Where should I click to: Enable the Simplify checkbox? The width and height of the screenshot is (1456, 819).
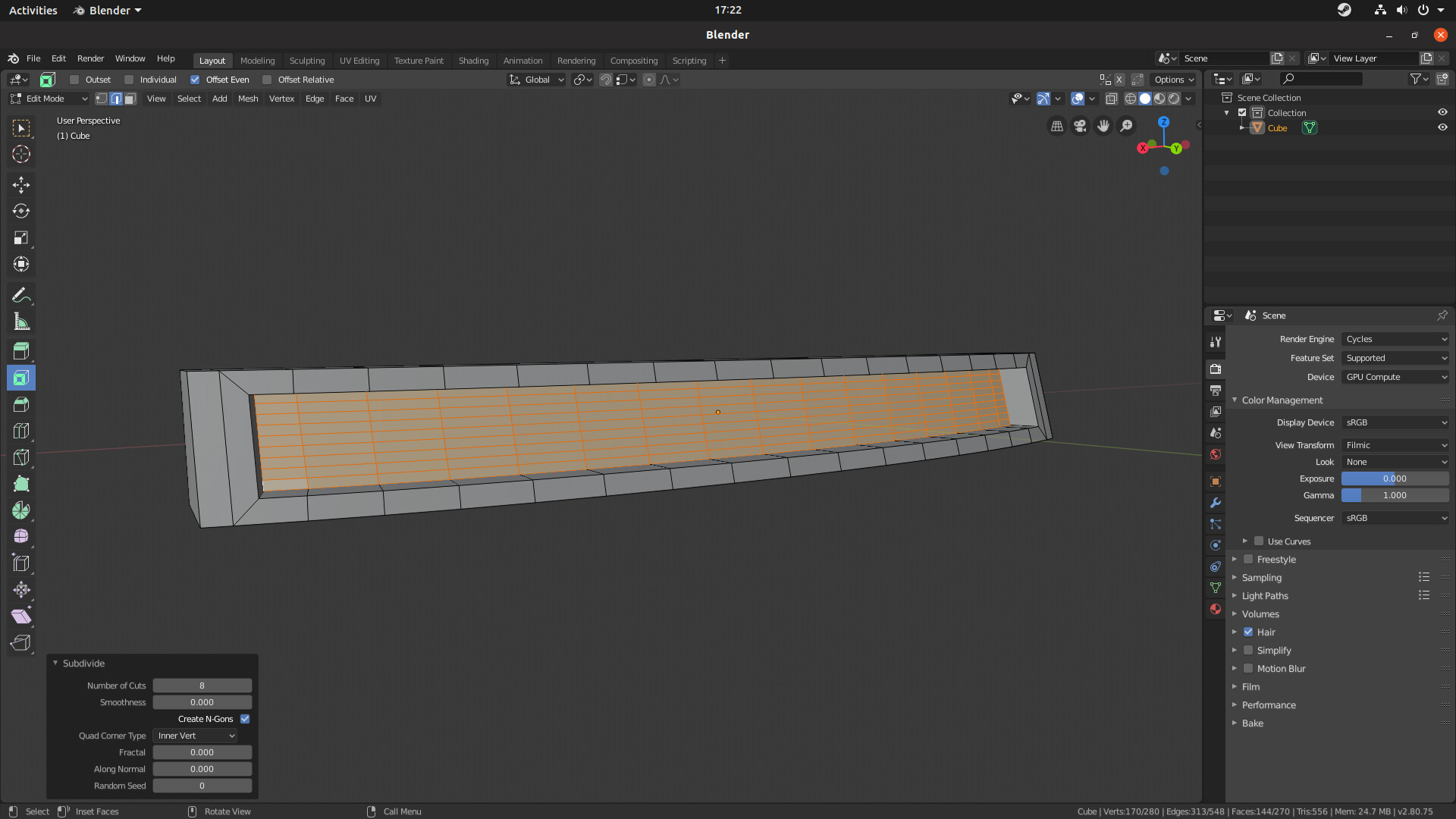(x=1248, y=650)
